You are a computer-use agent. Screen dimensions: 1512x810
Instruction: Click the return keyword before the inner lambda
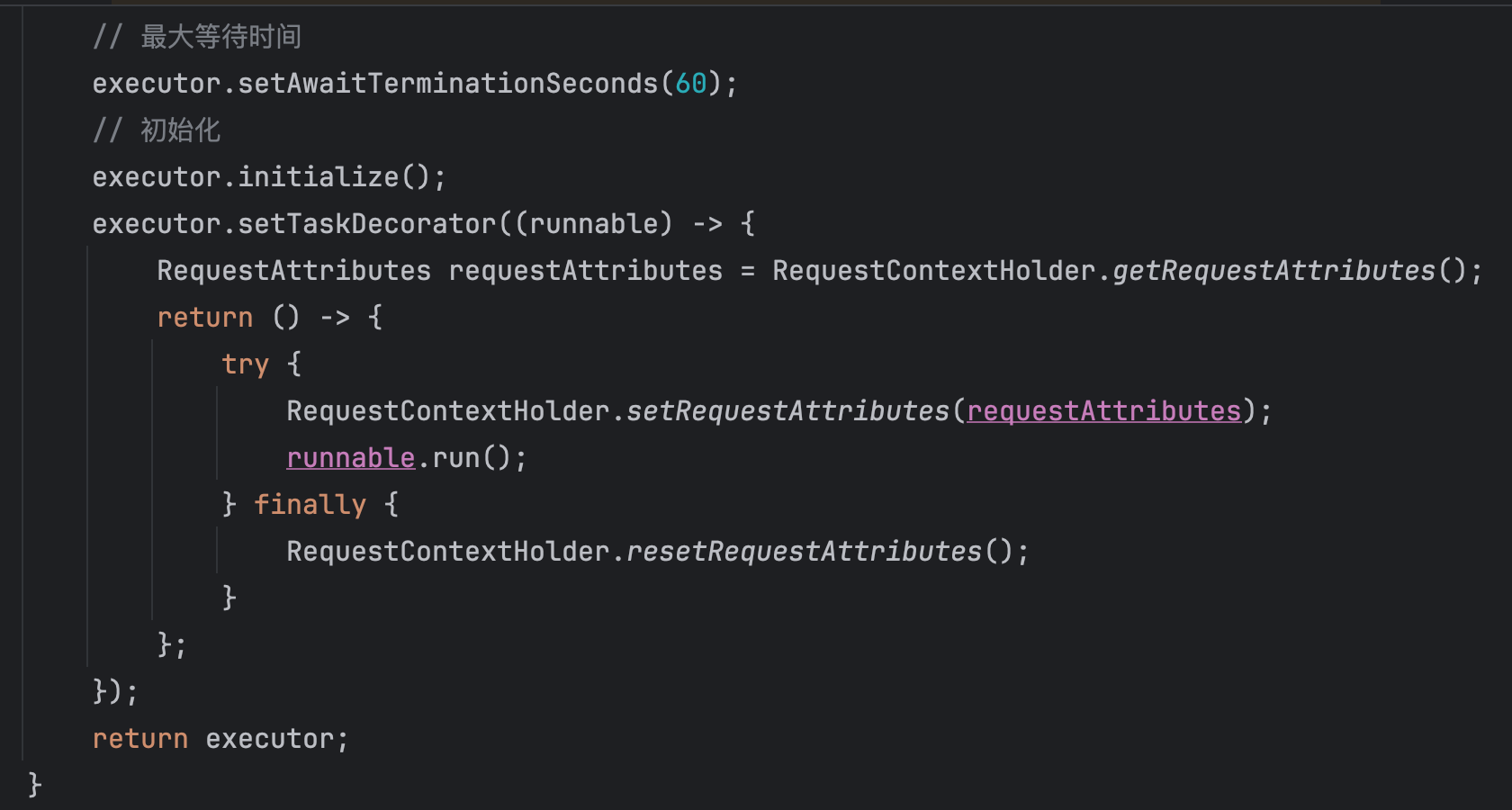click(x=204, y=318)
